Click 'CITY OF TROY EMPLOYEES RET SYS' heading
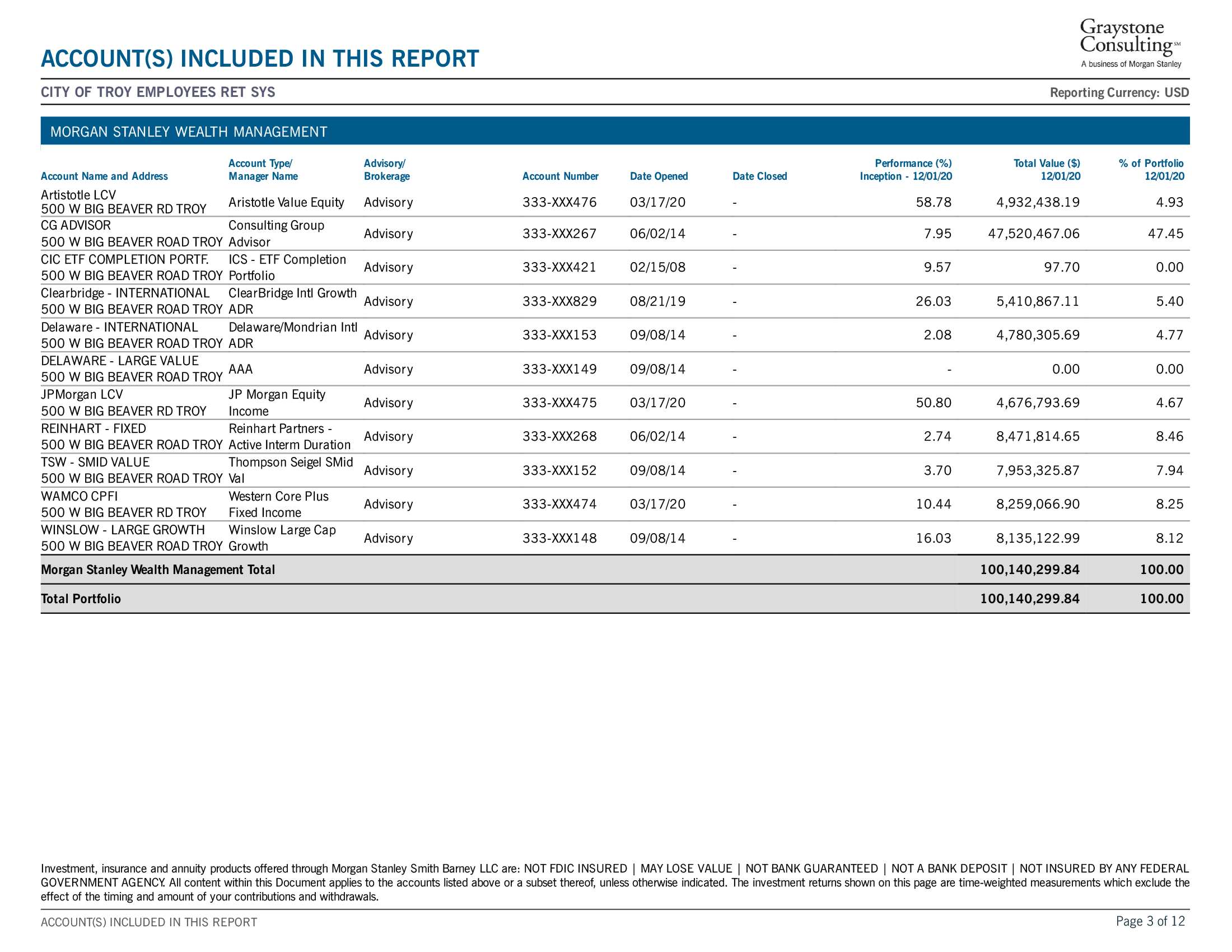 (158, 92)
